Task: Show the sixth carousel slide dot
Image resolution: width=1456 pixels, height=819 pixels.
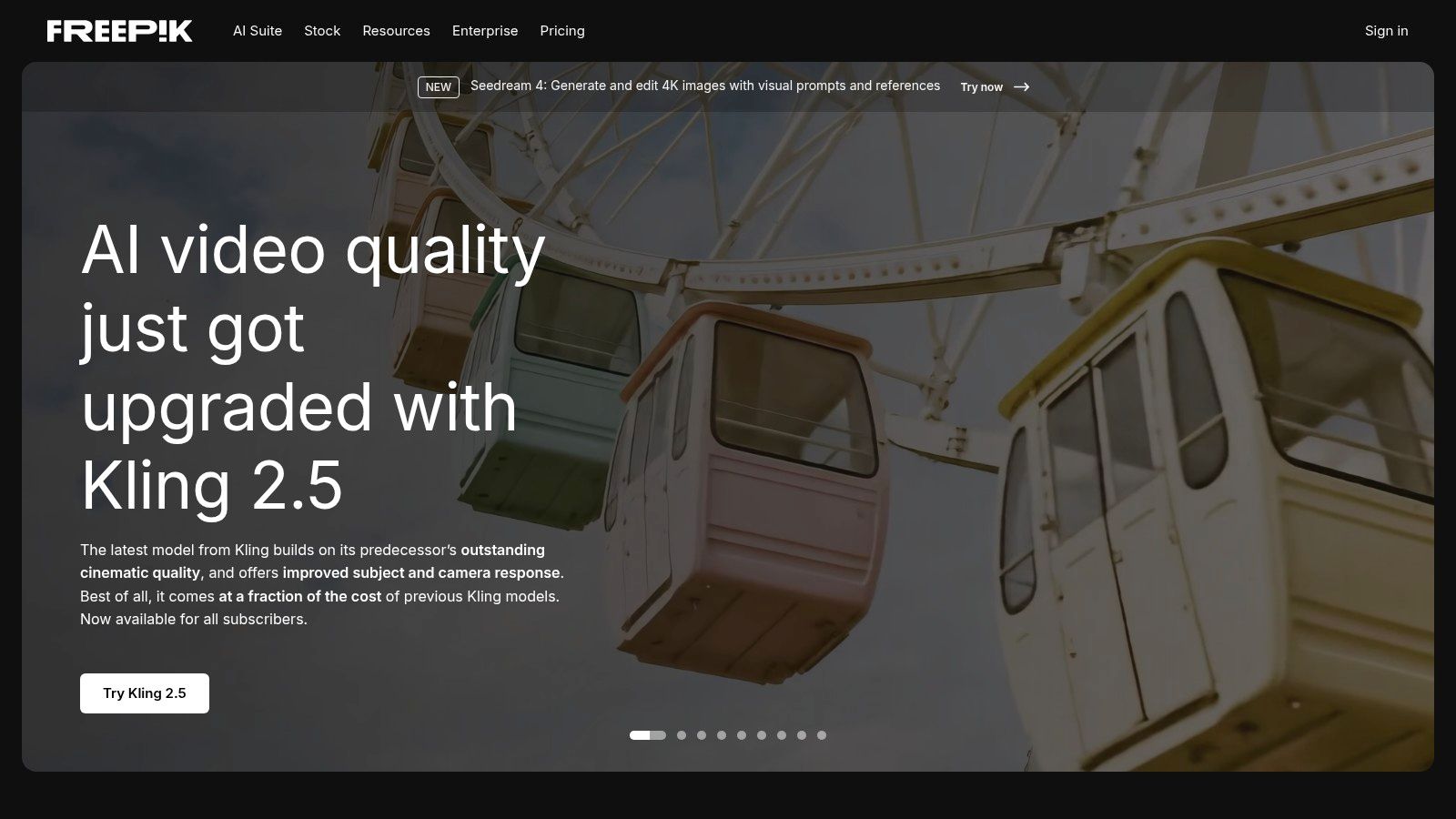Action: pyautogui.click(x=762, y=735)
